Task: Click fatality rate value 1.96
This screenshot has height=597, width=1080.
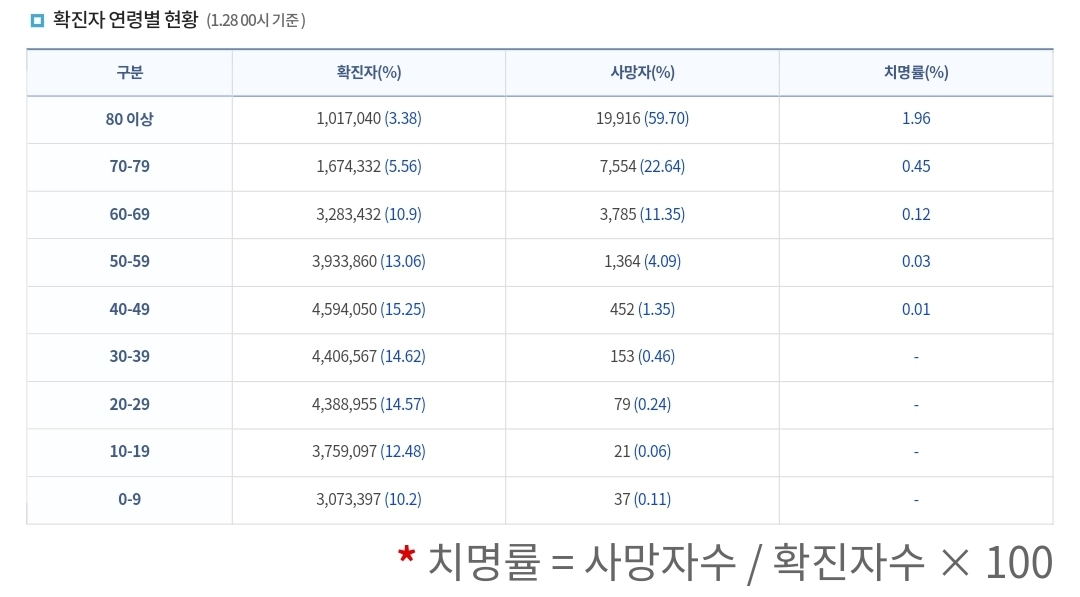Action: click(916, 118)
